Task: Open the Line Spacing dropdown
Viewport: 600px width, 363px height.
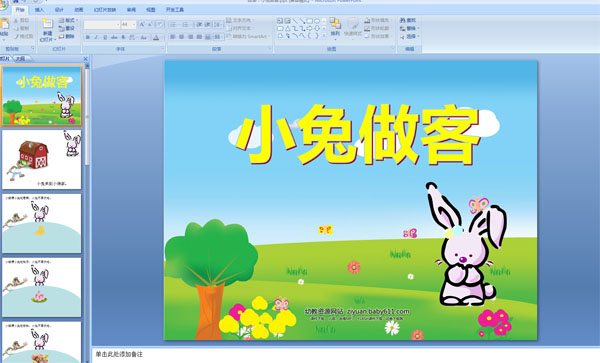Action: pos(218,25)
